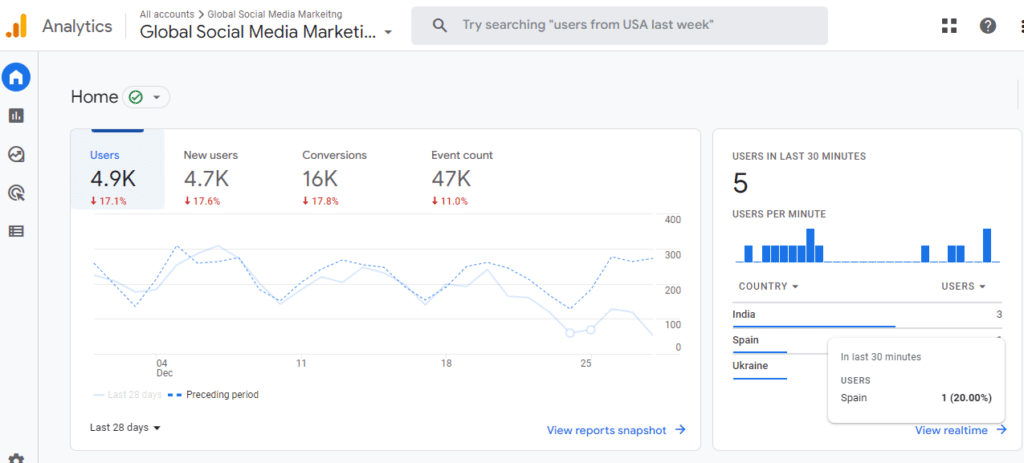This screenshot has height=463, width=1024.
Task: Expand the Home status dropdown arrow
Action: pos(156,97)
